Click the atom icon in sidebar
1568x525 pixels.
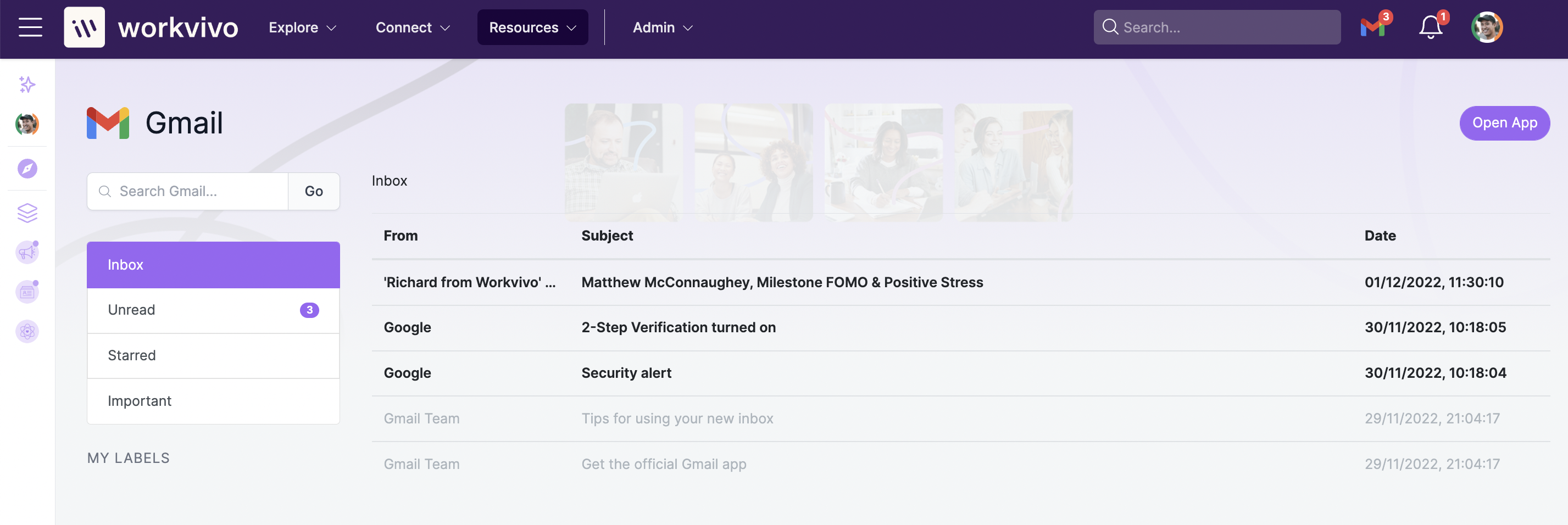click(27, 332)
